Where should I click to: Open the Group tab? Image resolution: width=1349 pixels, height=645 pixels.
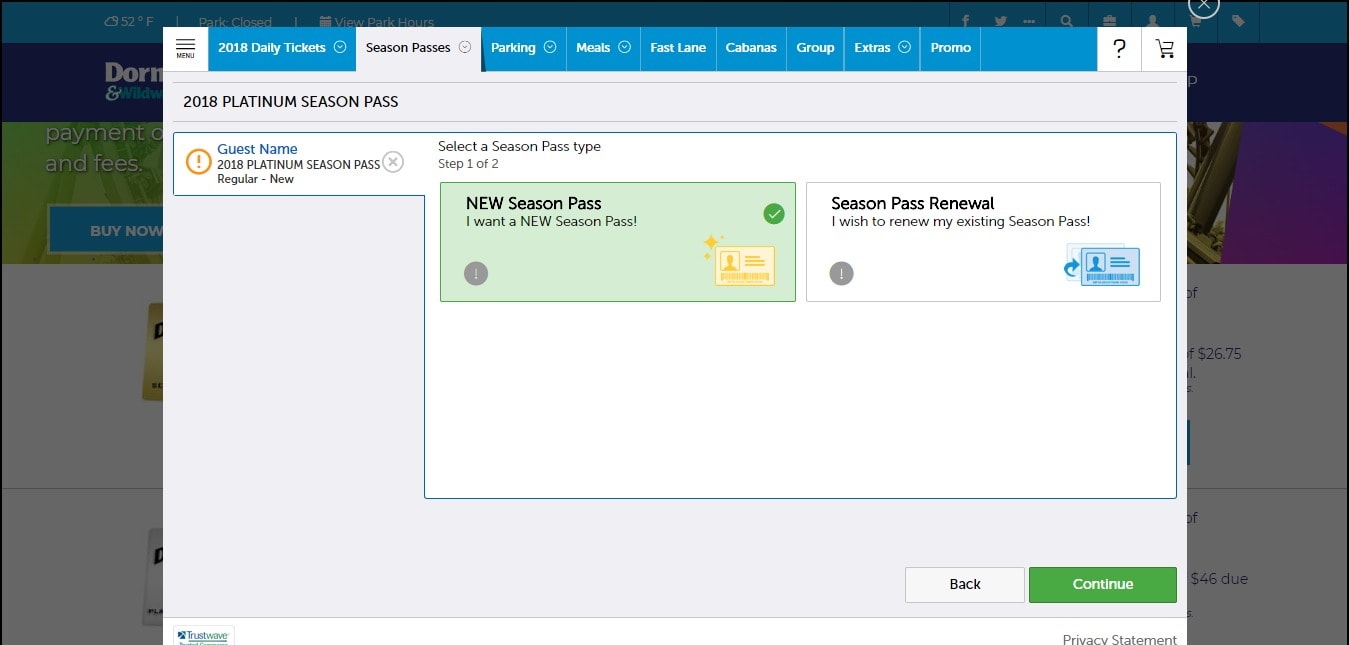pos(815,48)
